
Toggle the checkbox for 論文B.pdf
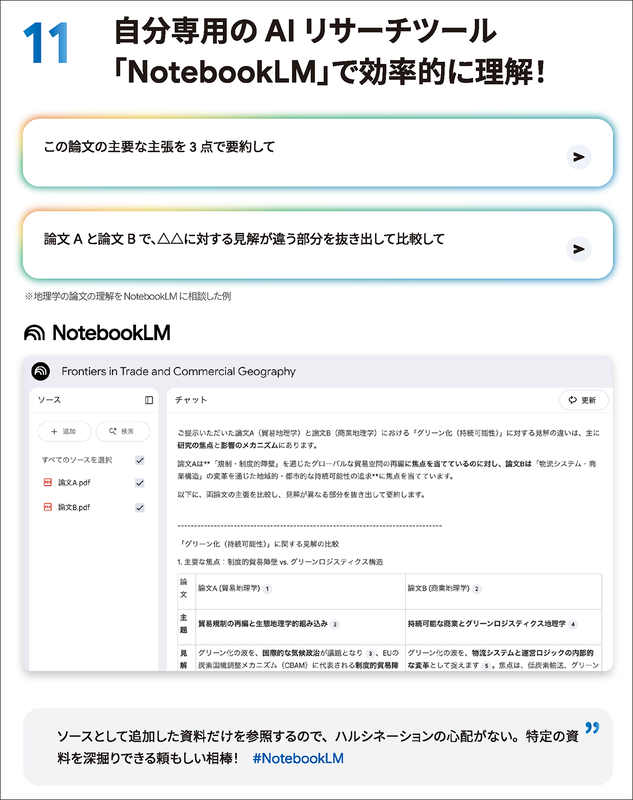140,507
